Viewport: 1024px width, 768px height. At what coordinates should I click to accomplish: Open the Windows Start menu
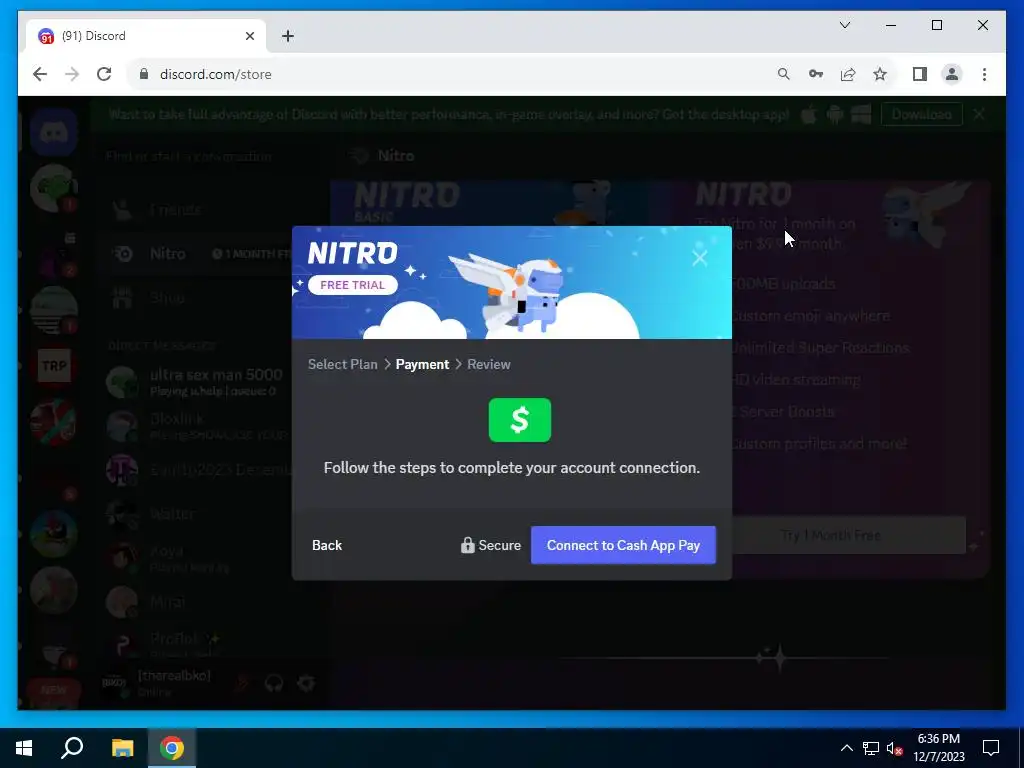click(24, 748)
